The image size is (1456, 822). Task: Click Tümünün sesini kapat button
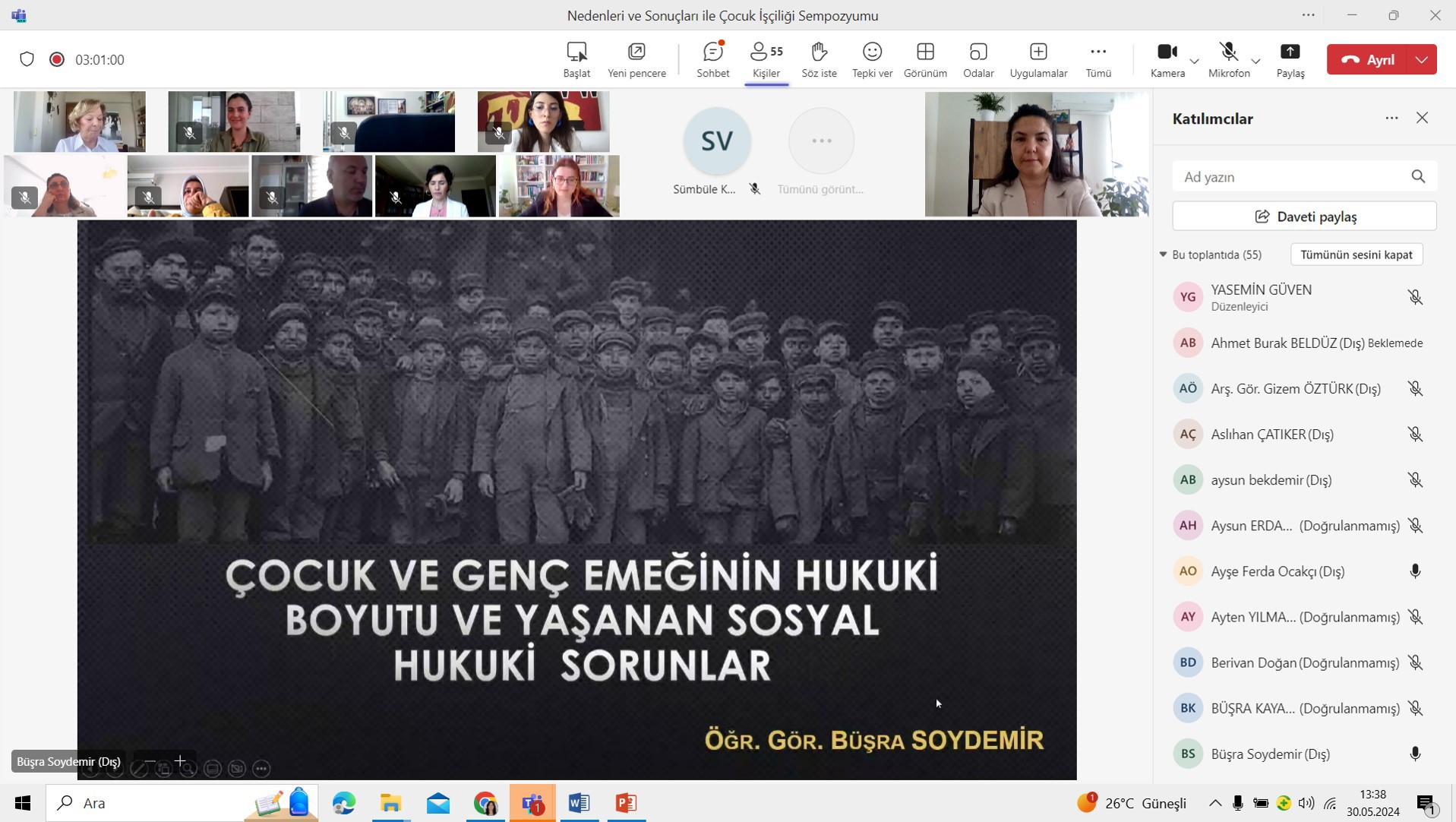point(1356,255)
